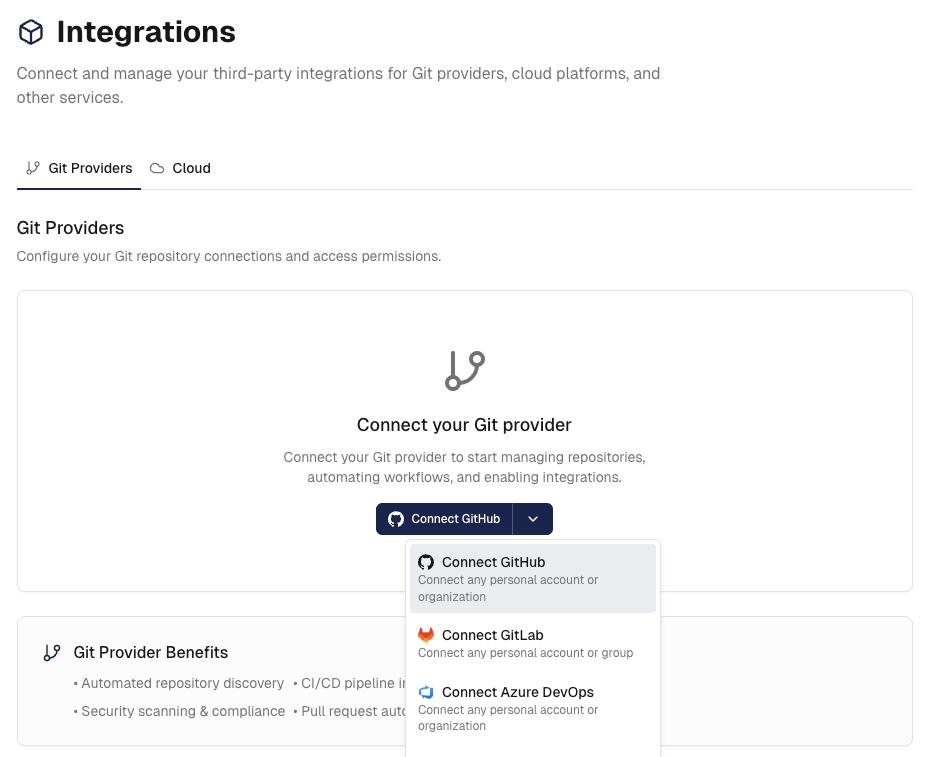This screenshot has height=757, width=925.
Task: Select the Git Providers tab
Action: (79, 168)
